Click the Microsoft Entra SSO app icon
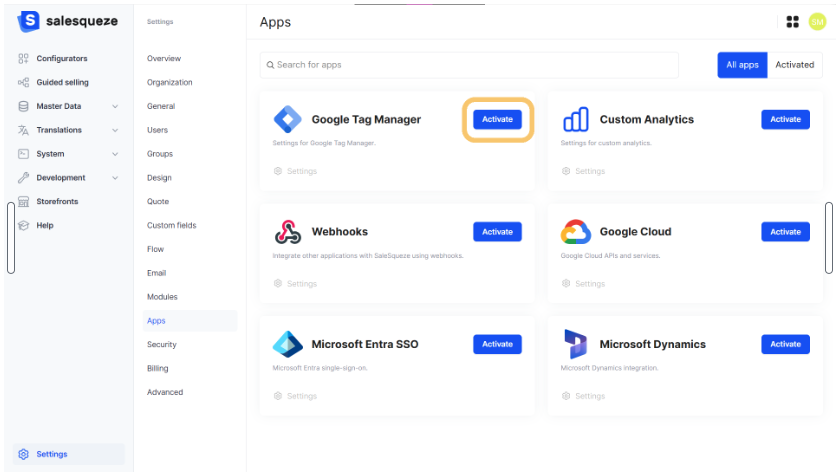Image resolution: width=838 pixels, height=472 pixels. (x=288, y=344)
